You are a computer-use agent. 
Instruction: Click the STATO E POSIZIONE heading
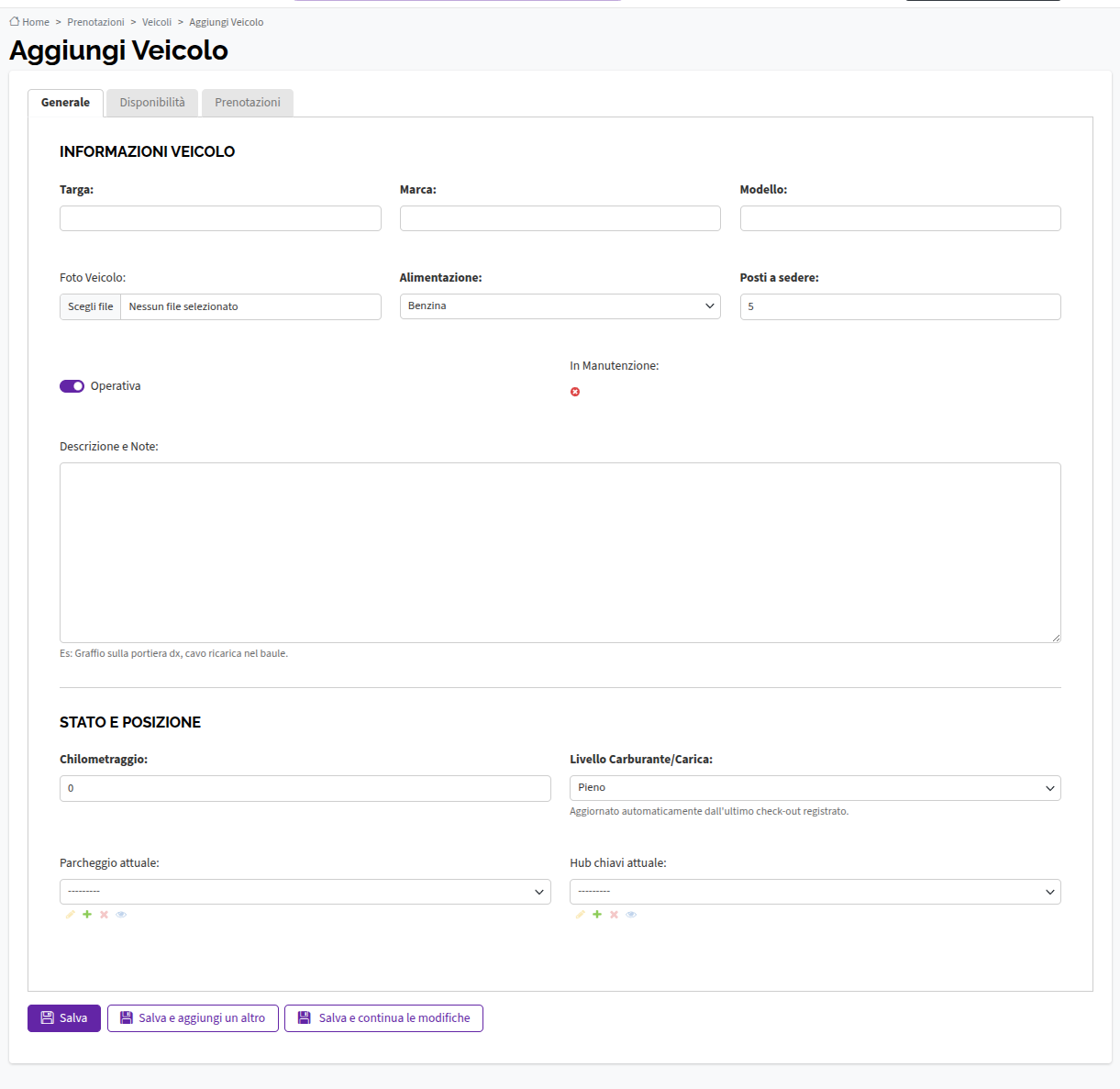pyautogui.click(x=130, y=723)
